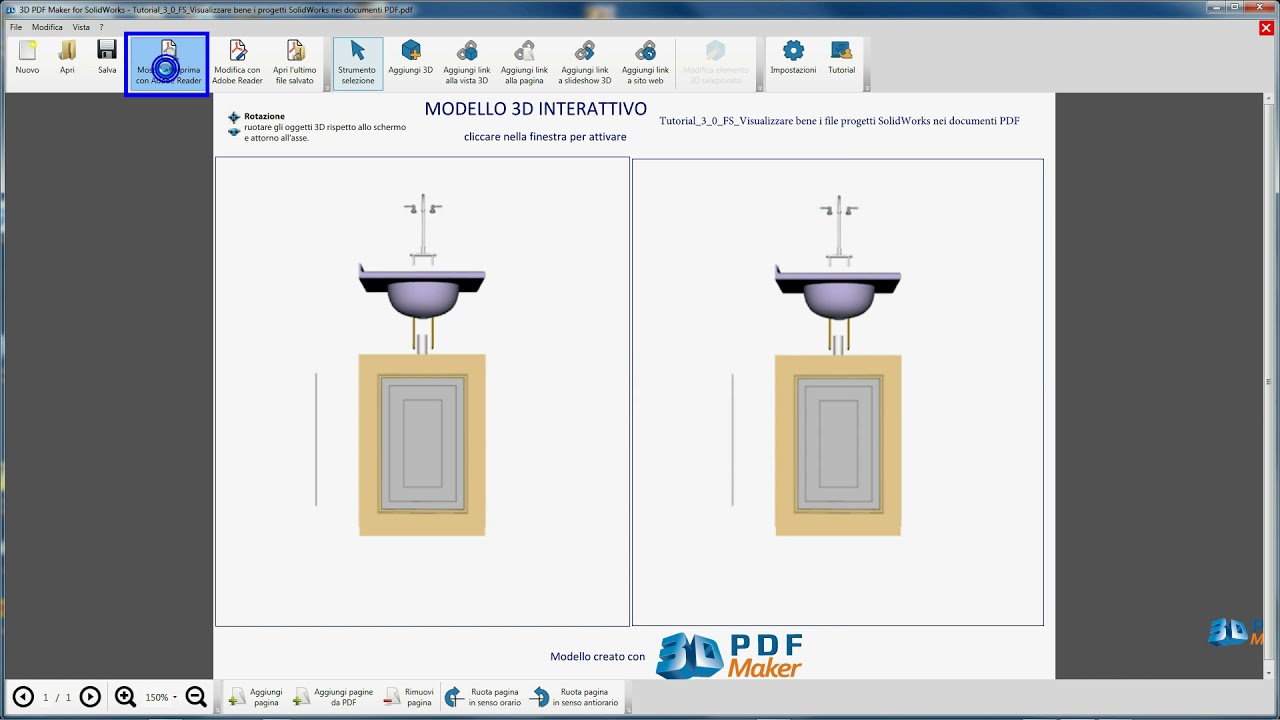Go to the previous page arrow
Image resolution: width=1280 pixels, height=720 pixels.
[x=23, y=697]
